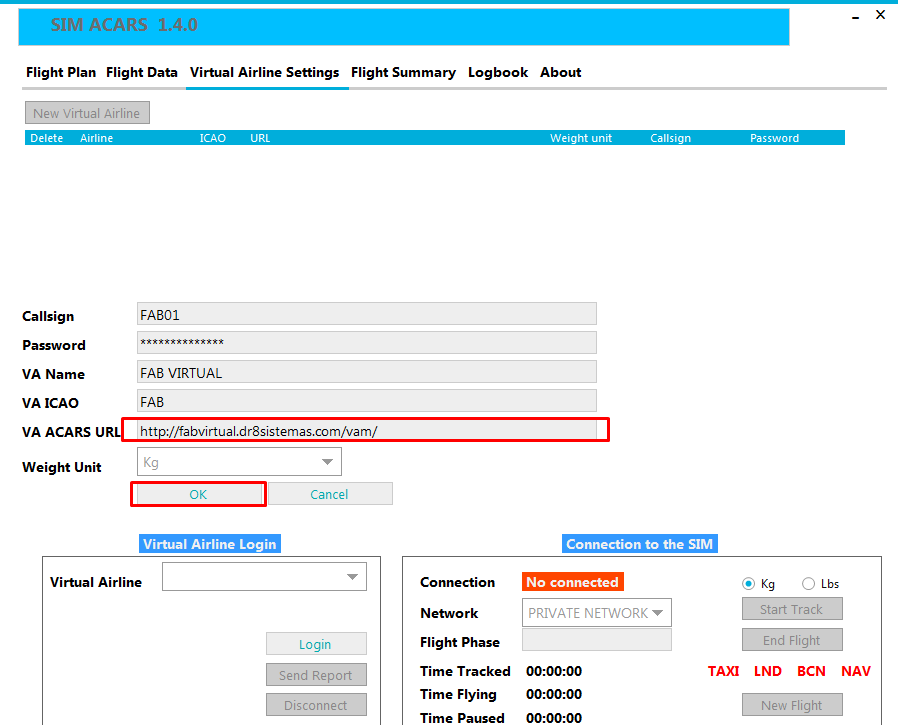Focus the Password input field

coord(366,343)
